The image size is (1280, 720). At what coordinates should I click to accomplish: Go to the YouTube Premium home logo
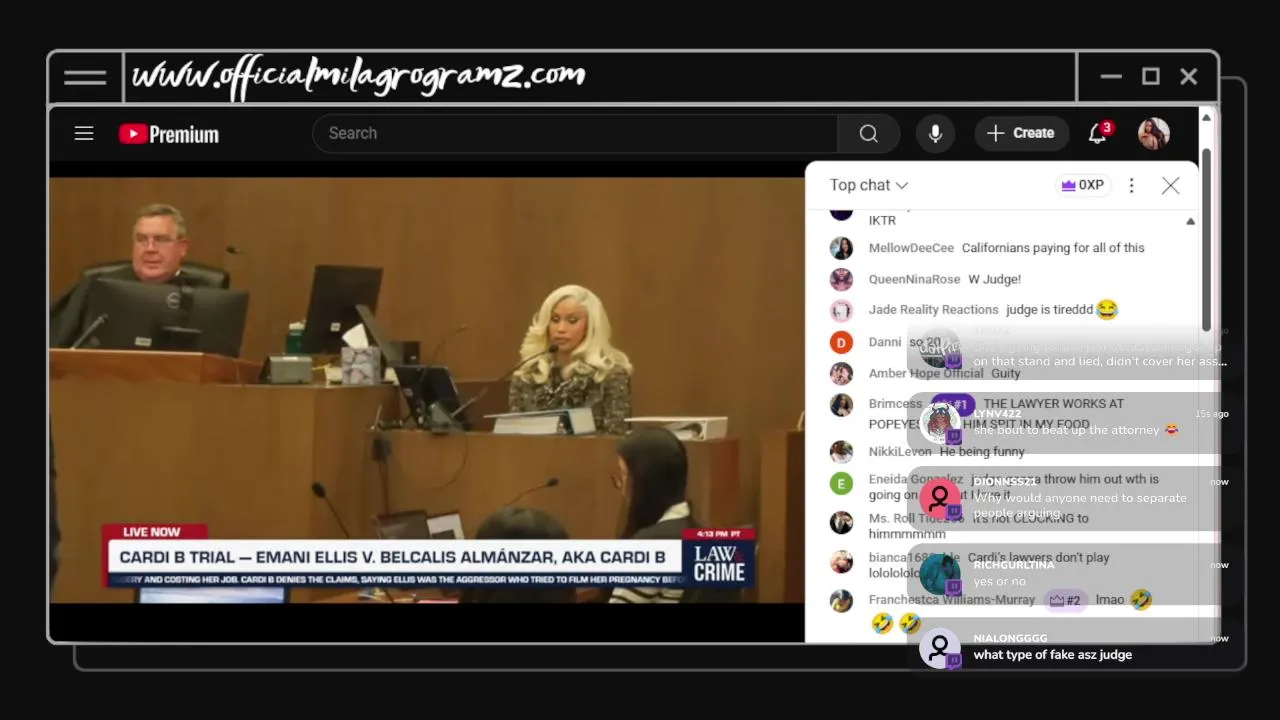pos(168,134)
